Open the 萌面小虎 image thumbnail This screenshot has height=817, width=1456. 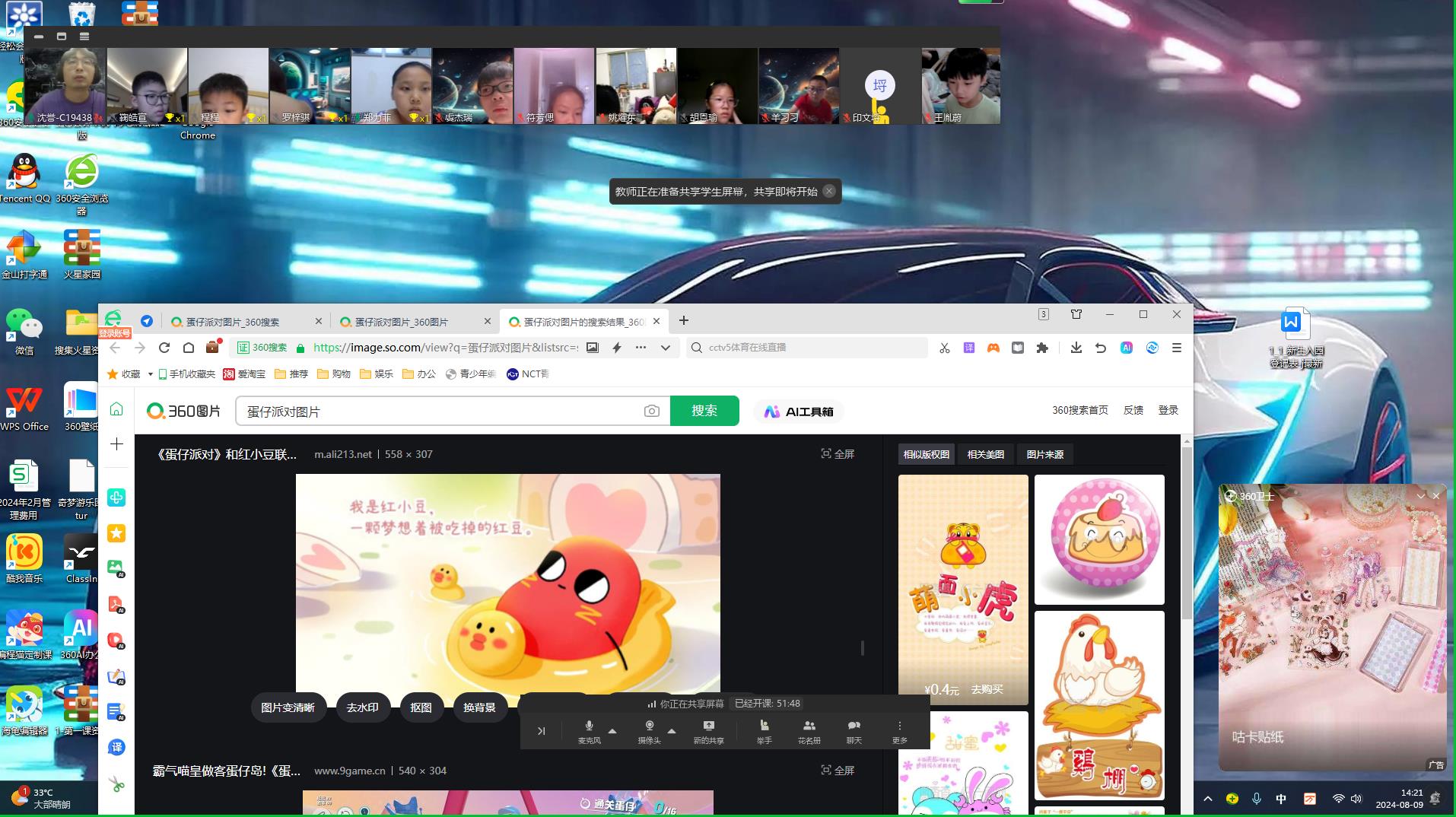963,590
